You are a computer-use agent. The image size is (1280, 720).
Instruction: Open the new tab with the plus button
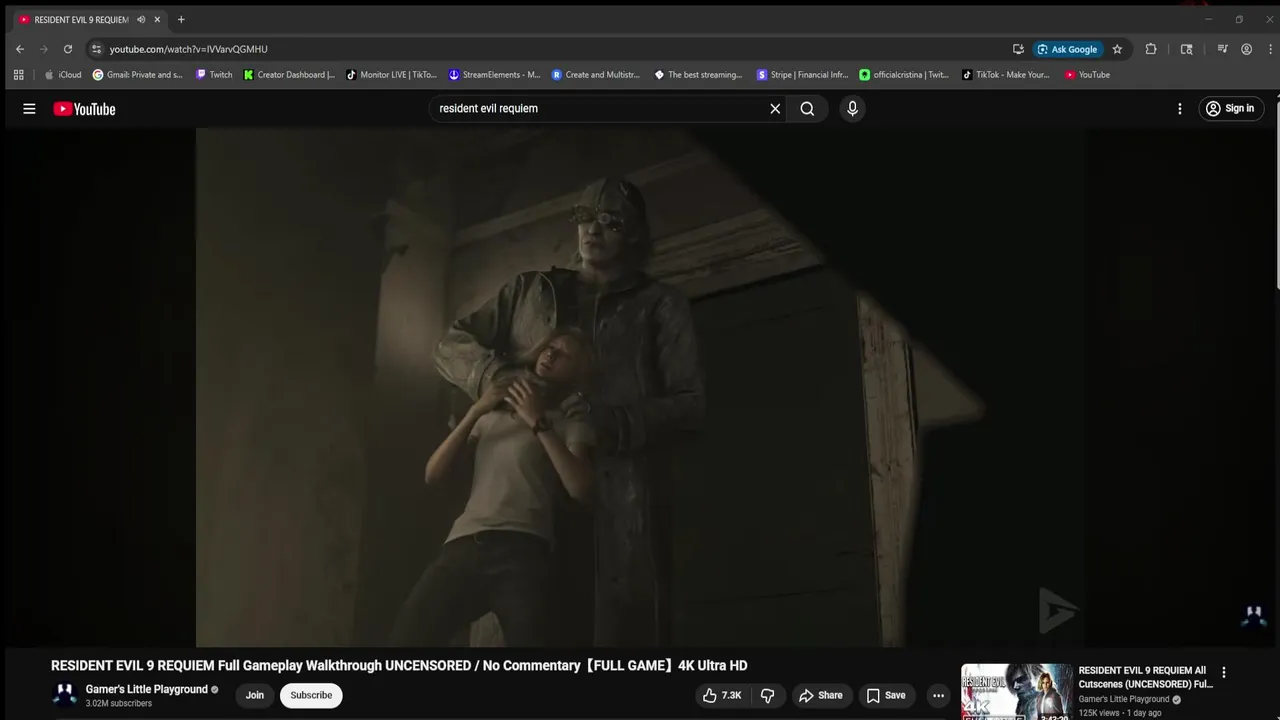click(x=181, y=19)
